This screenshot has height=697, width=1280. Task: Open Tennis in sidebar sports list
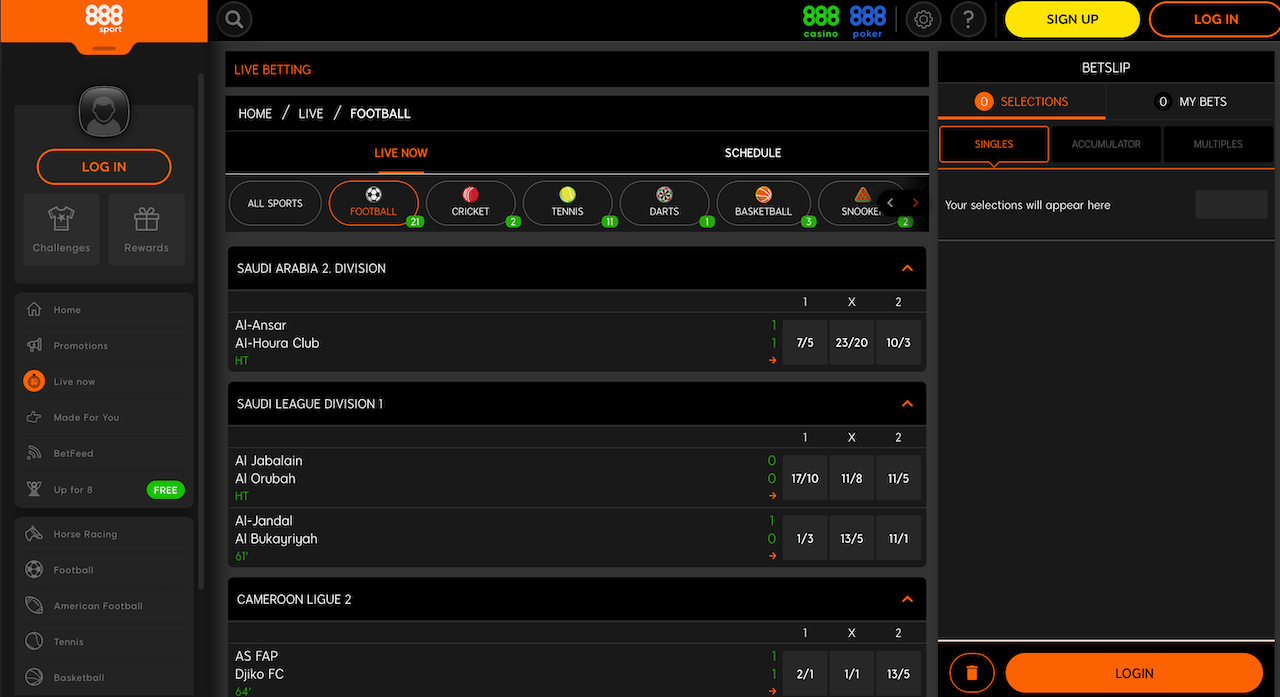click(x=104, y=642)
